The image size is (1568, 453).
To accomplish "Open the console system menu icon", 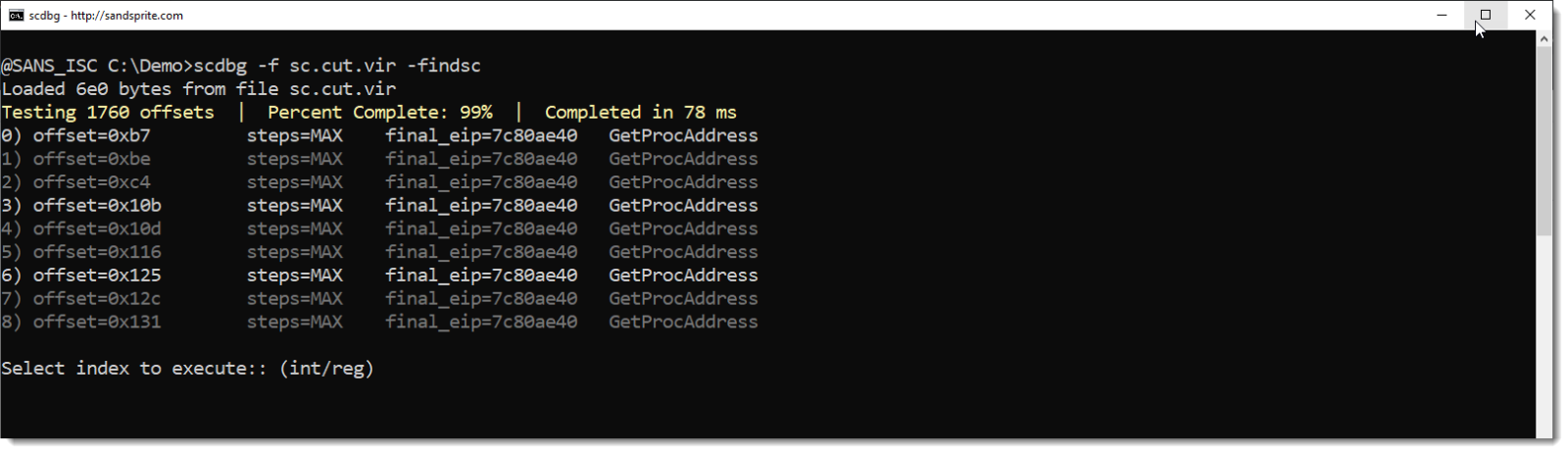I will point(16,15).
